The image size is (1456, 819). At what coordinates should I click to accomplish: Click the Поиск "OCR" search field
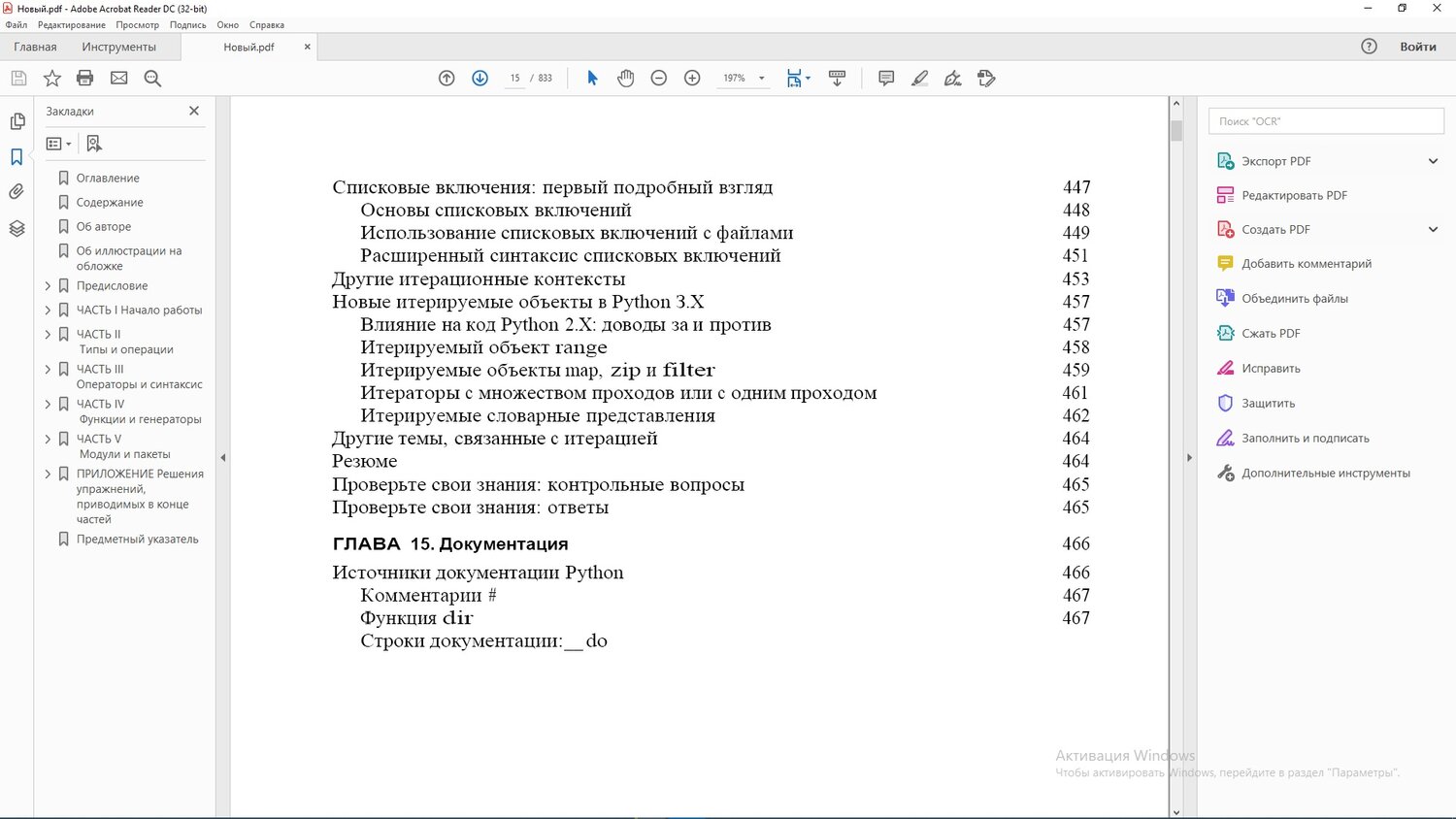point(1327,121)
